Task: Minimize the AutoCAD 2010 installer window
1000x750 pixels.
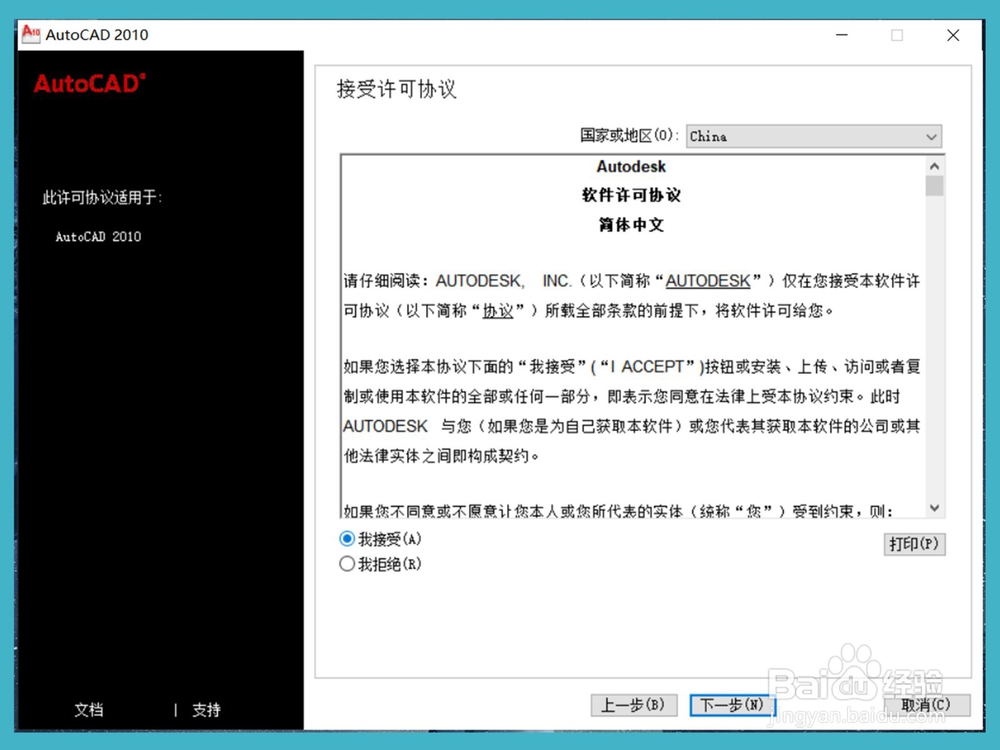Action: 842,35
